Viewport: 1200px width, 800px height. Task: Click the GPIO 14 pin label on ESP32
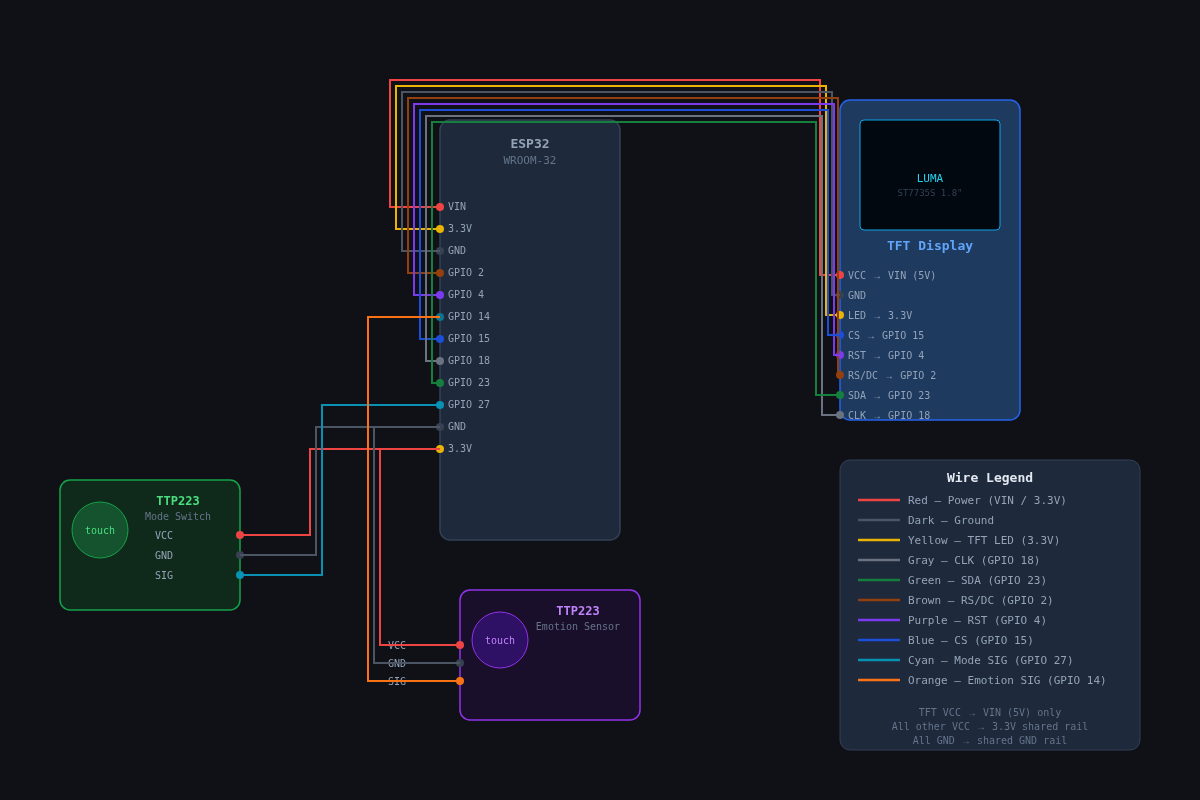(x=469, y=317)
